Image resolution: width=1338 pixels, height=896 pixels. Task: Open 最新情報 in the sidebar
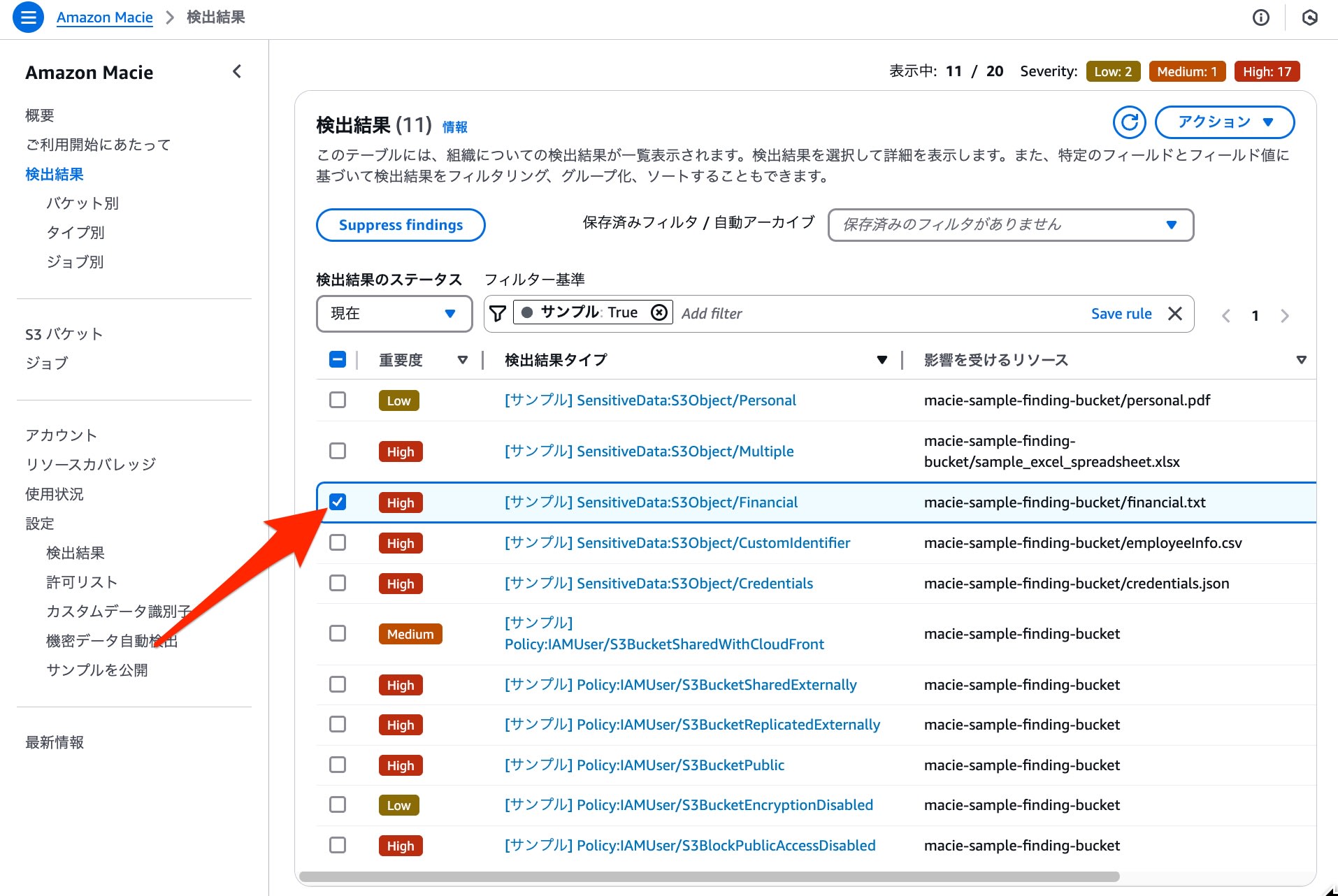[55, 742]
